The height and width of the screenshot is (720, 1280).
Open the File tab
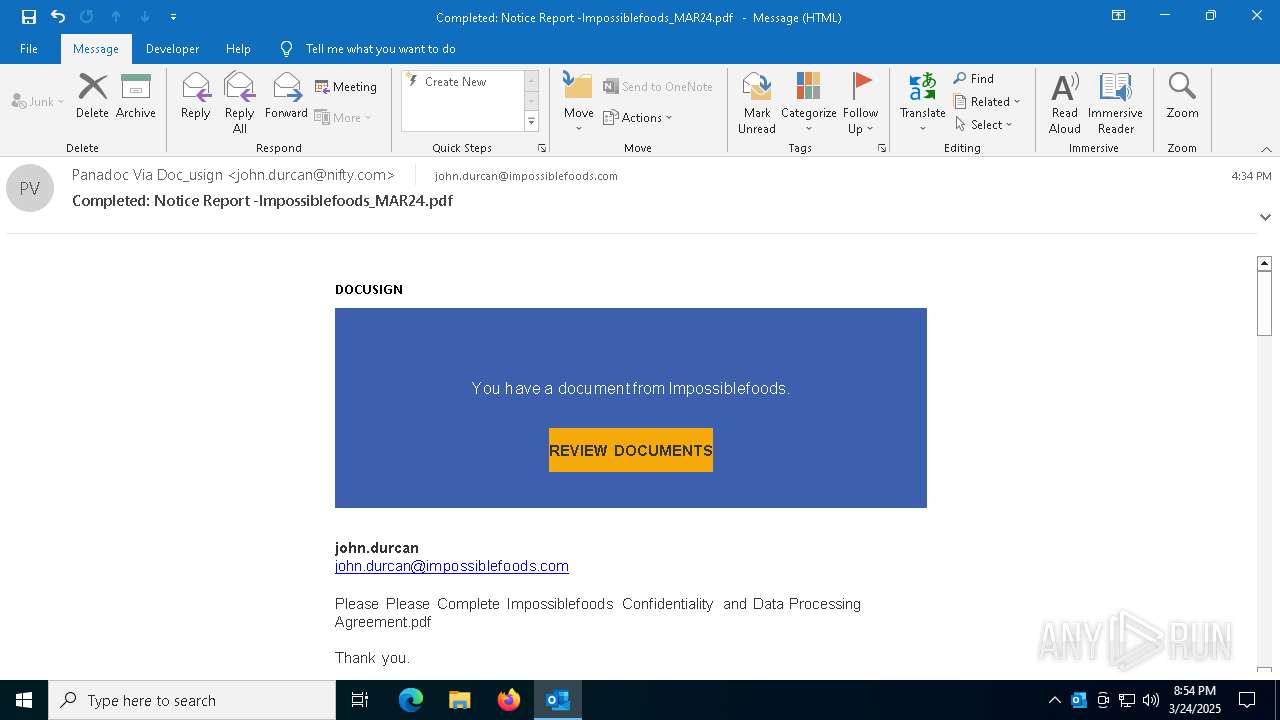pyautogui.click(x=29, y=49)
